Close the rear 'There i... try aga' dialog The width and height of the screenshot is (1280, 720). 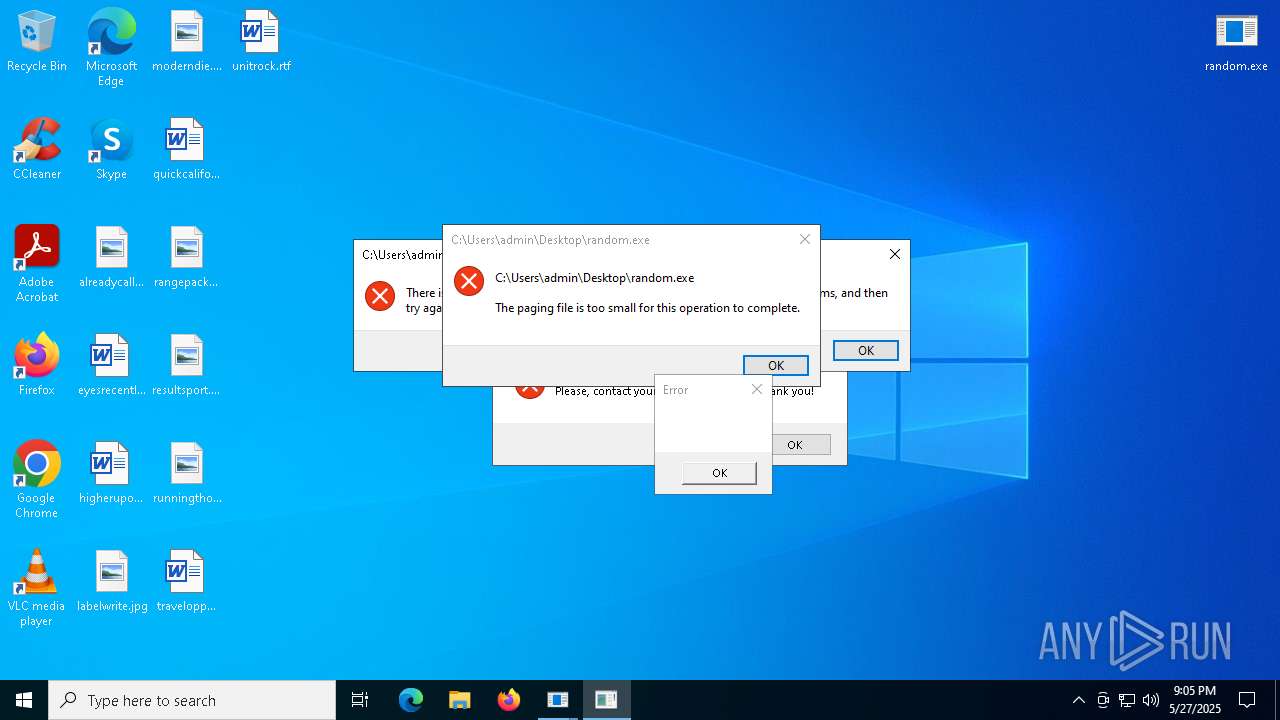(x=895, y=254)
